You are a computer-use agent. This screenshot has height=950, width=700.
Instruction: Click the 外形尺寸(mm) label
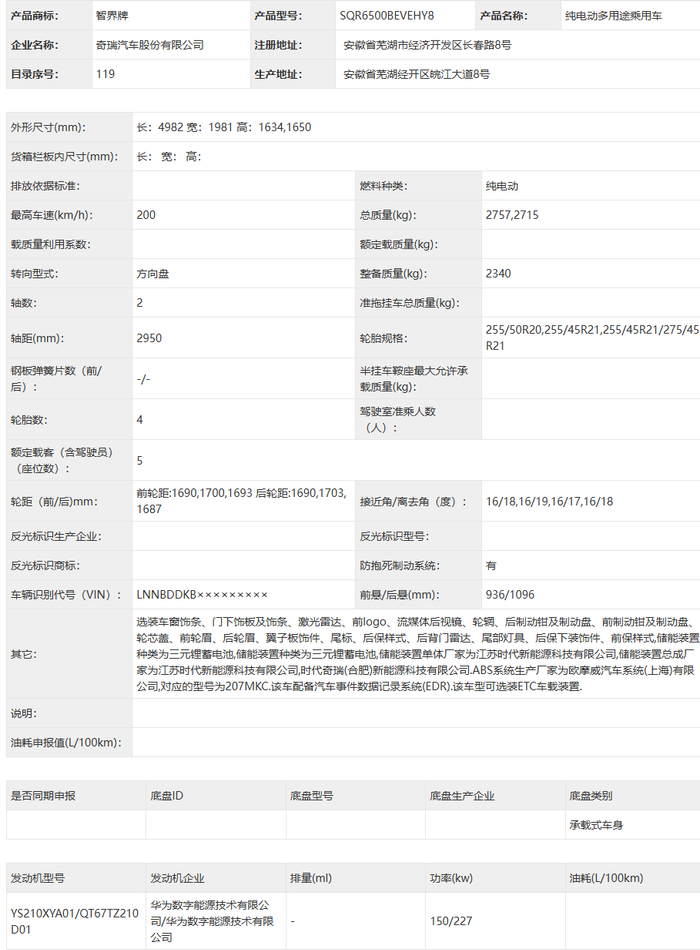(x=48, y=127)
